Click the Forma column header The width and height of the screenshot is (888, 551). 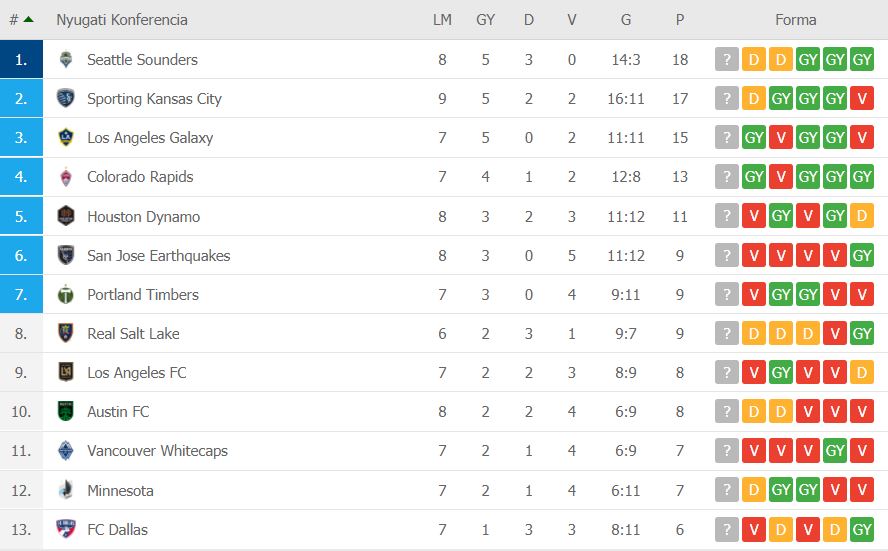(795, 20)
